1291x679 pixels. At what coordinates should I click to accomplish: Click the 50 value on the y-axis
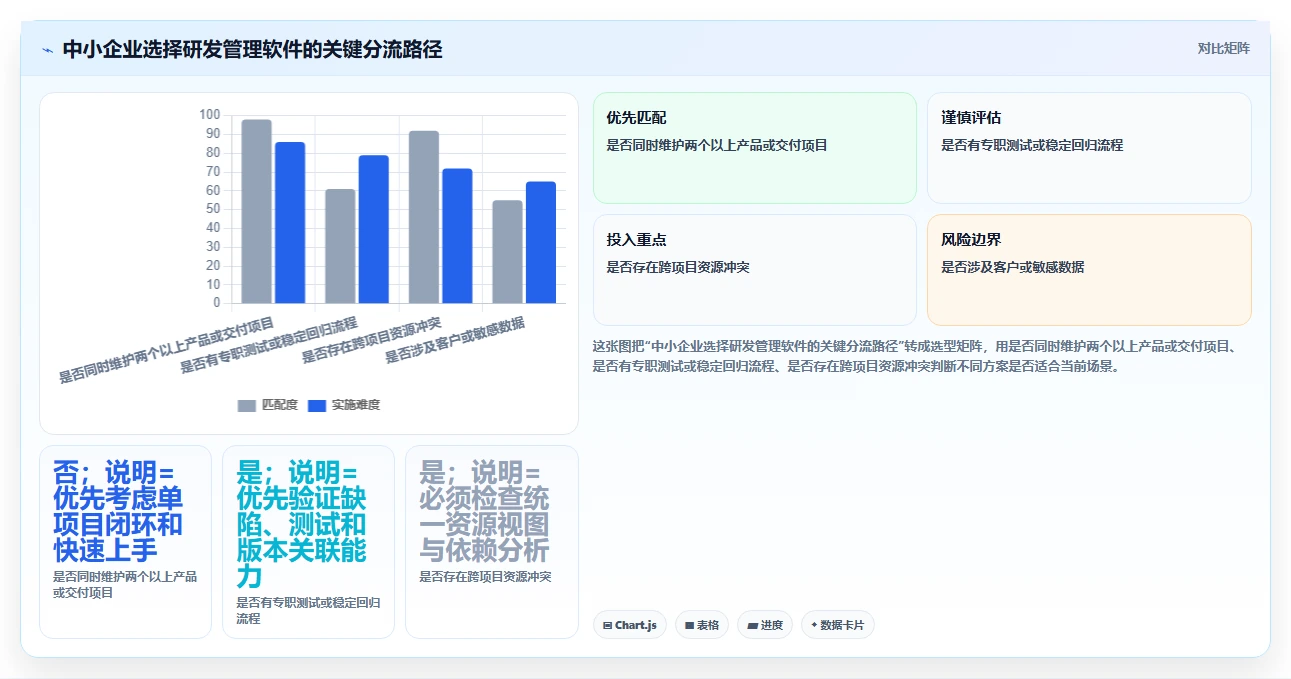(213, 209)
